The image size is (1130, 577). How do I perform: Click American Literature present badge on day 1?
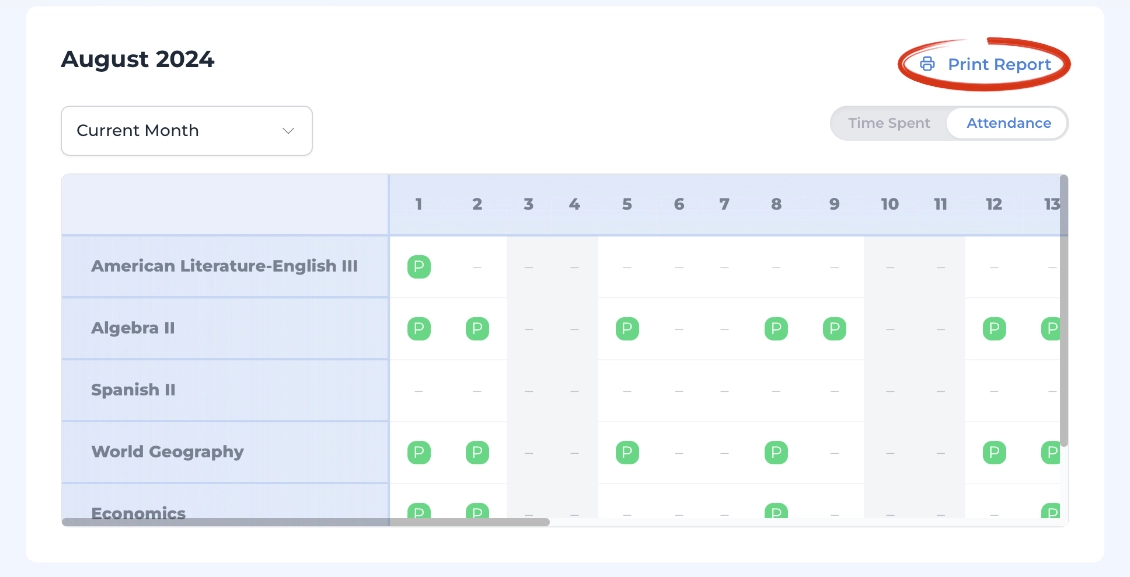coord(419,267)
